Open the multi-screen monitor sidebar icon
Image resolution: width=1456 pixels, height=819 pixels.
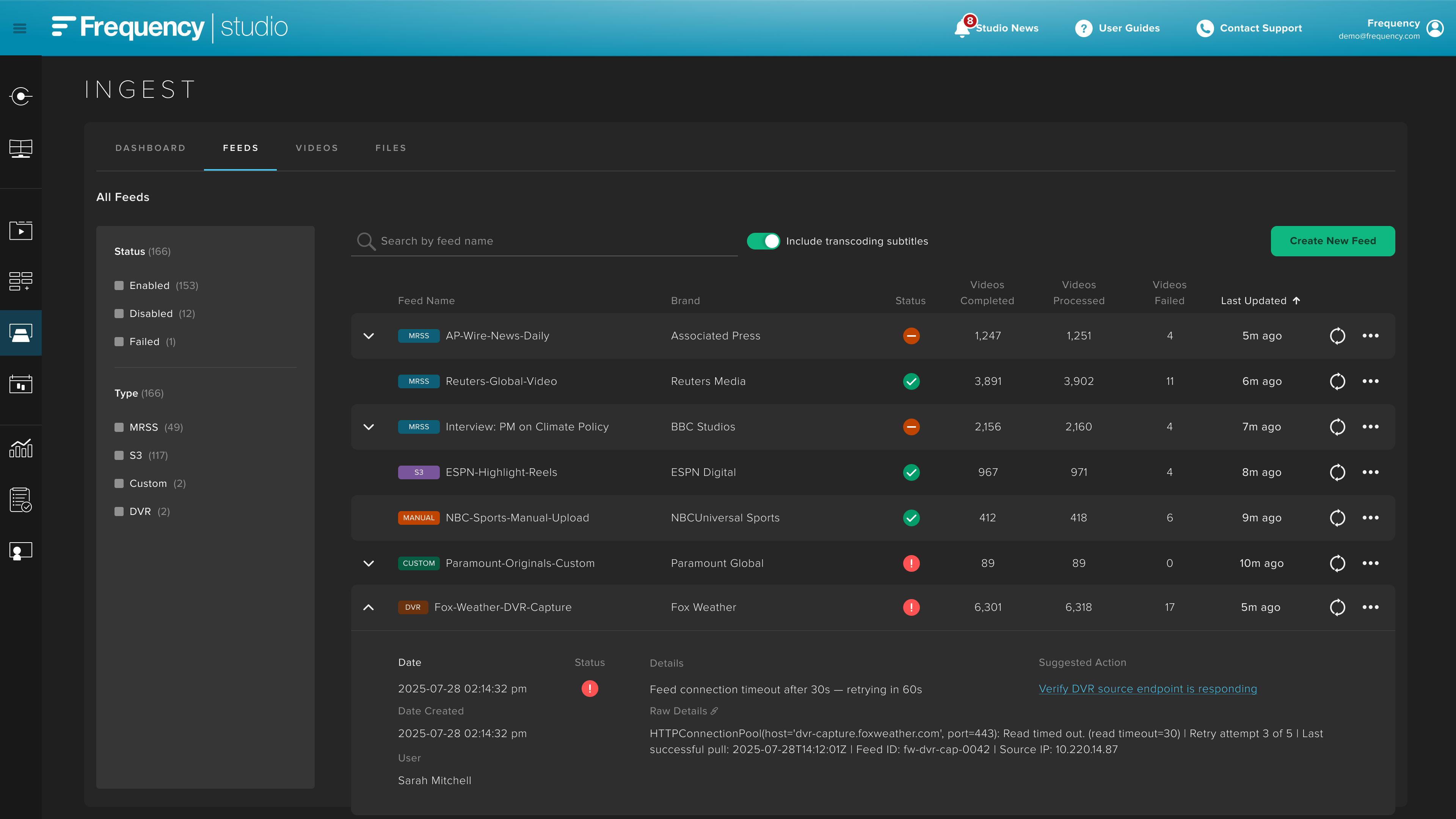coord(21,149)
